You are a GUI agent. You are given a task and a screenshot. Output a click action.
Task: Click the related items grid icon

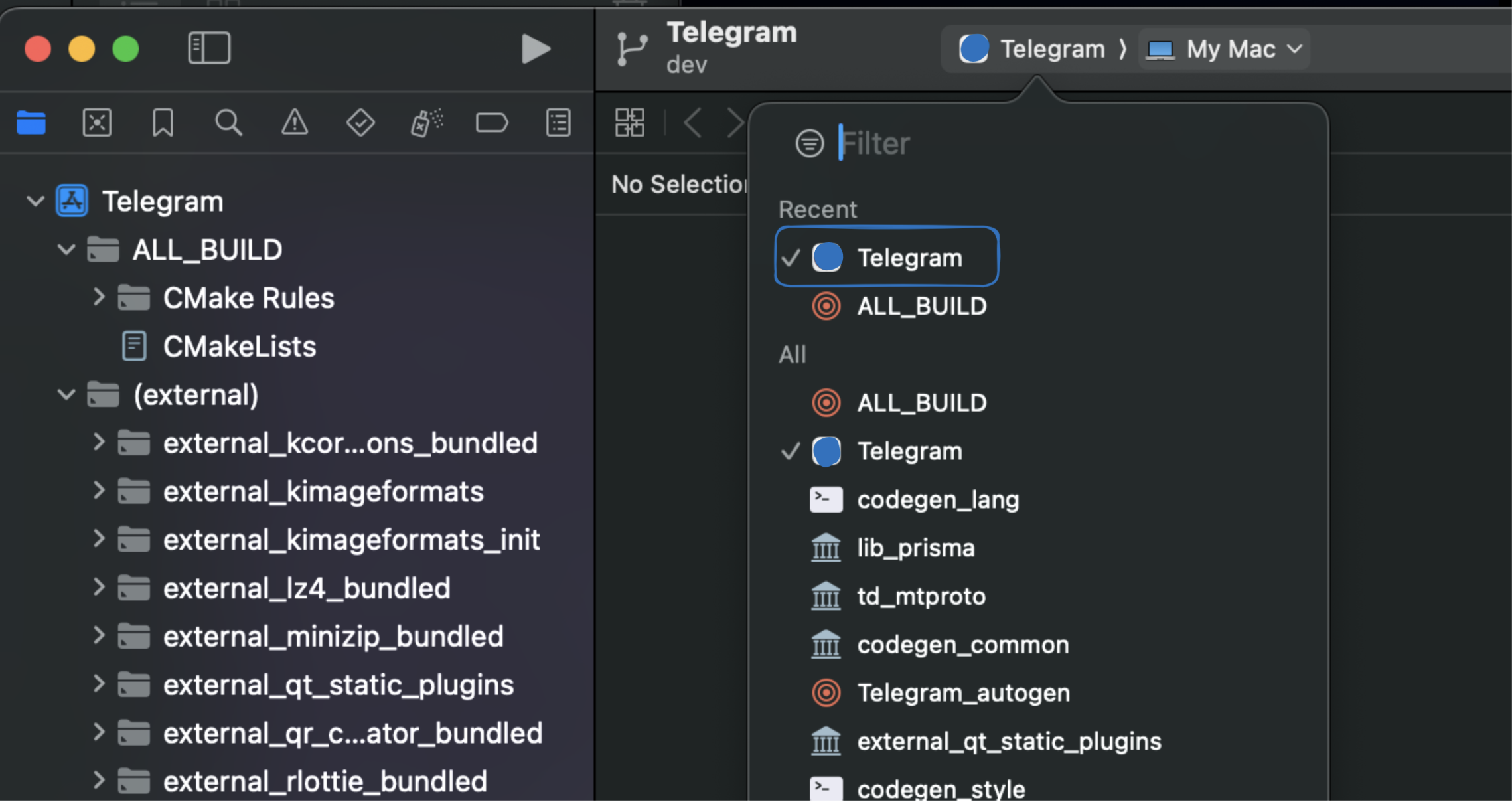point(629,123)
